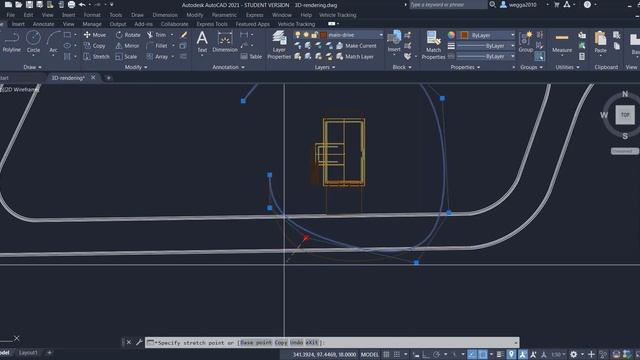Click the object color wheel swatch
The image size is (640, 360).
click(x=451, y=35)
